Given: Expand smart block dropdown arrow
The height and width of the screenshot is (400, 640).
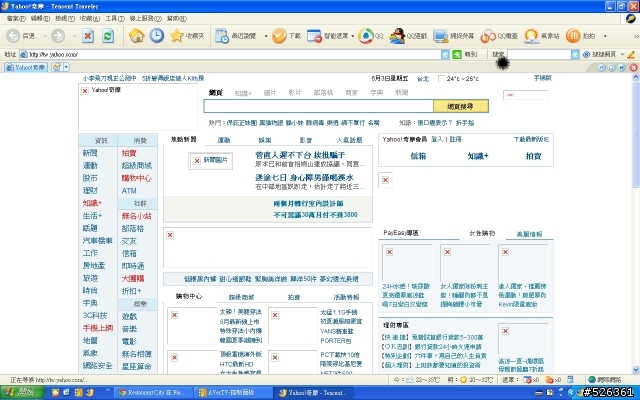Looking at the screenshot, I should tap(353, 36).
